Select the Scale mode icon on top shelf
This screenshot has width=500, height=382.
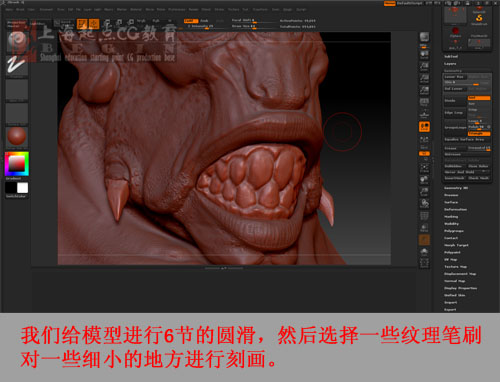pos(119,24)
